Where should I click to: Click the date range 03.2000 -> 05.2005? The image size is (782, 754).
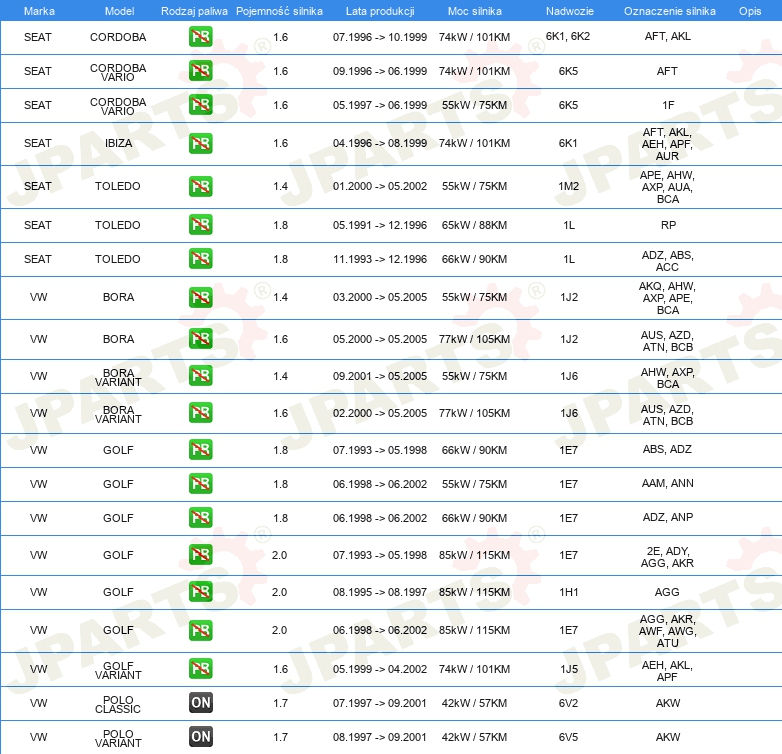tap(380, 297)
